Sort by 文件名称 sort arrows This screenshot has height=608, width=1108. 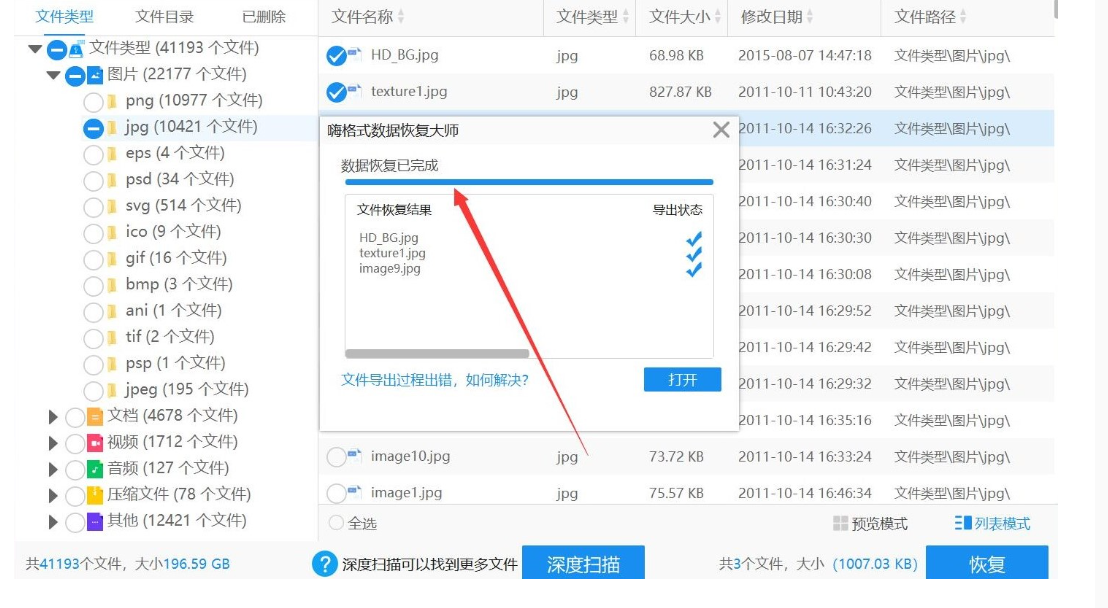pyautogui.click(x=401, y=17)
